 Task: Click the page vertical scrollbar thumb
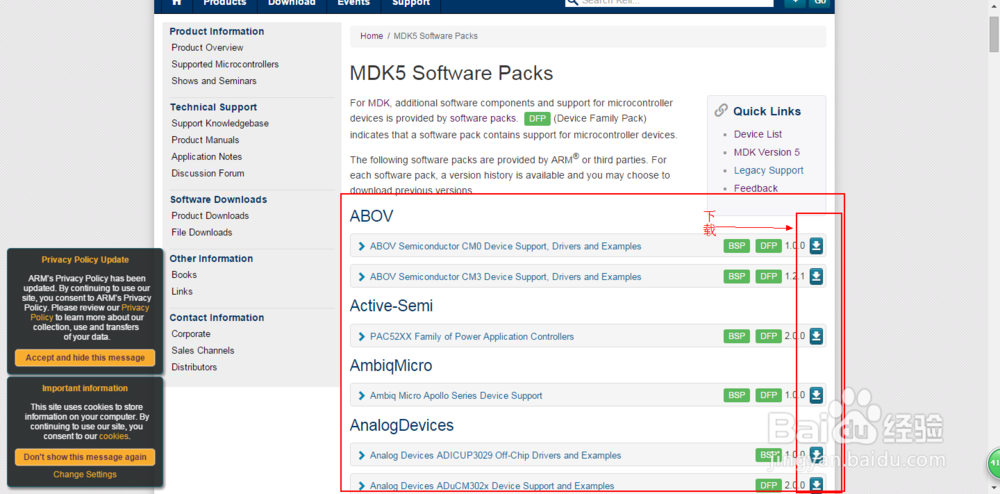coord(994,35)
